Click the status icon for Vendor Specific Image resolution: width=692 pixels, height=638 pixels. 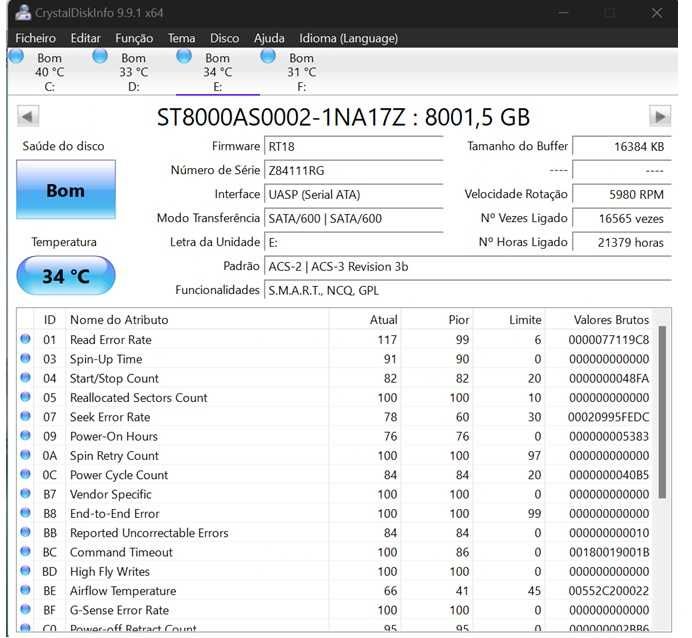[x=25, y=493]
